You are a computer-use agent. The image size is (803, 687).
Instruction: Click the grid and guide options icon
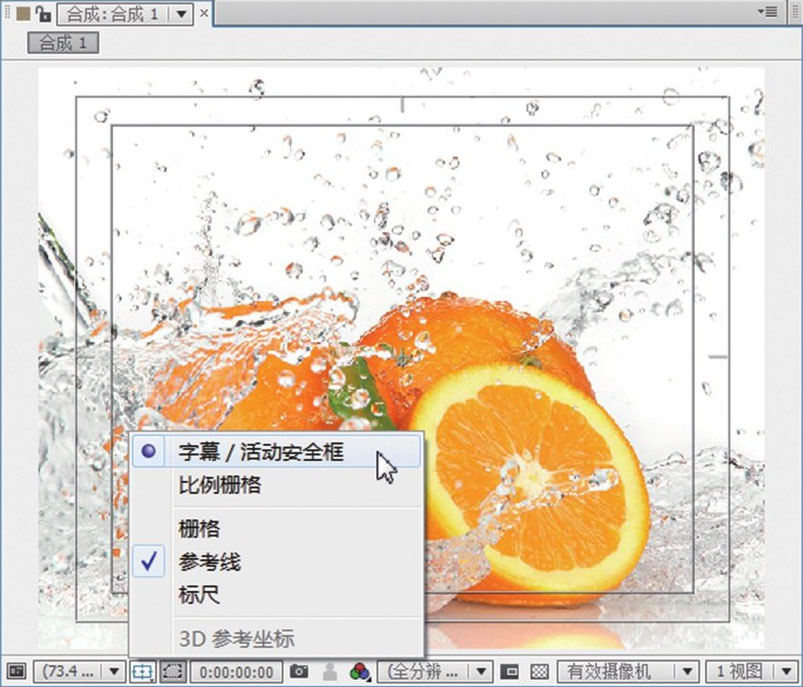click(142, 672)
